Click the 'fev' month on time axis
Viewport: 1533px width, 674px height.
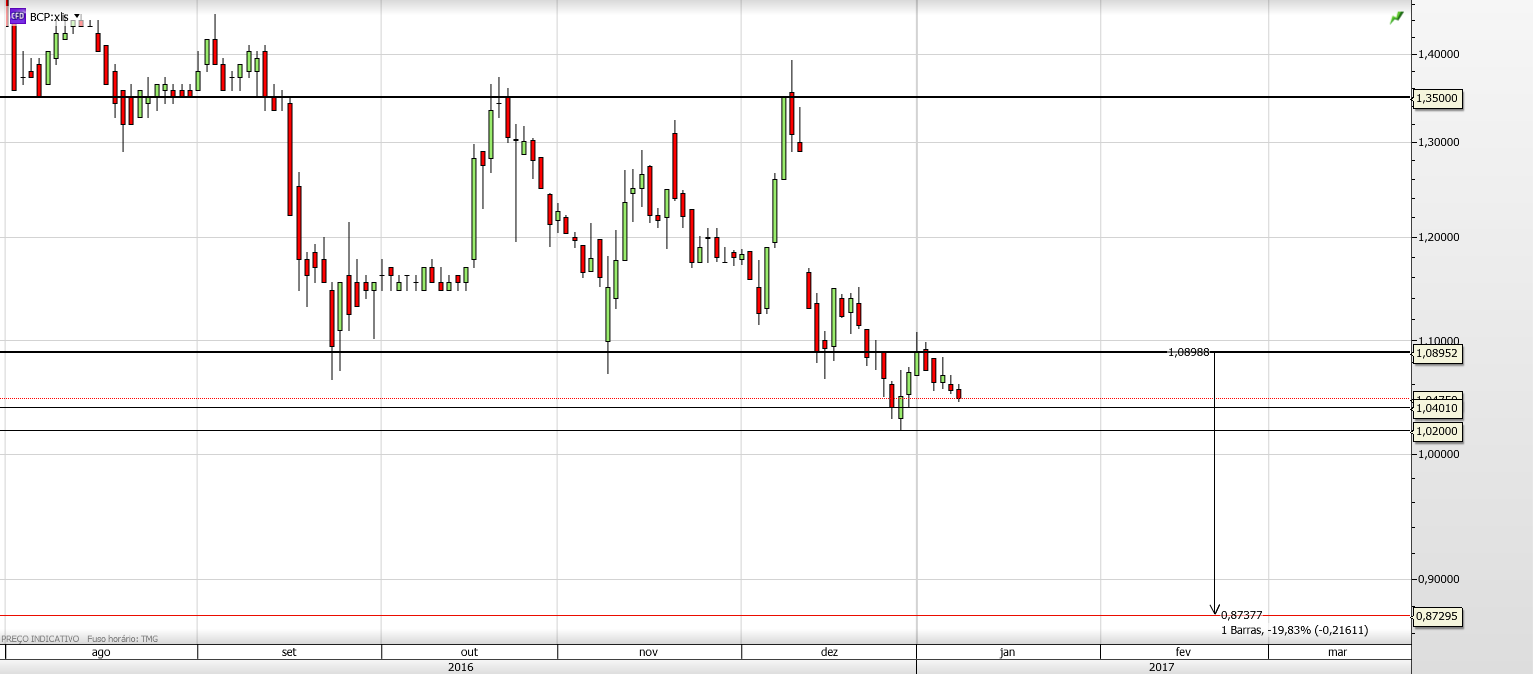[1183, 652]
